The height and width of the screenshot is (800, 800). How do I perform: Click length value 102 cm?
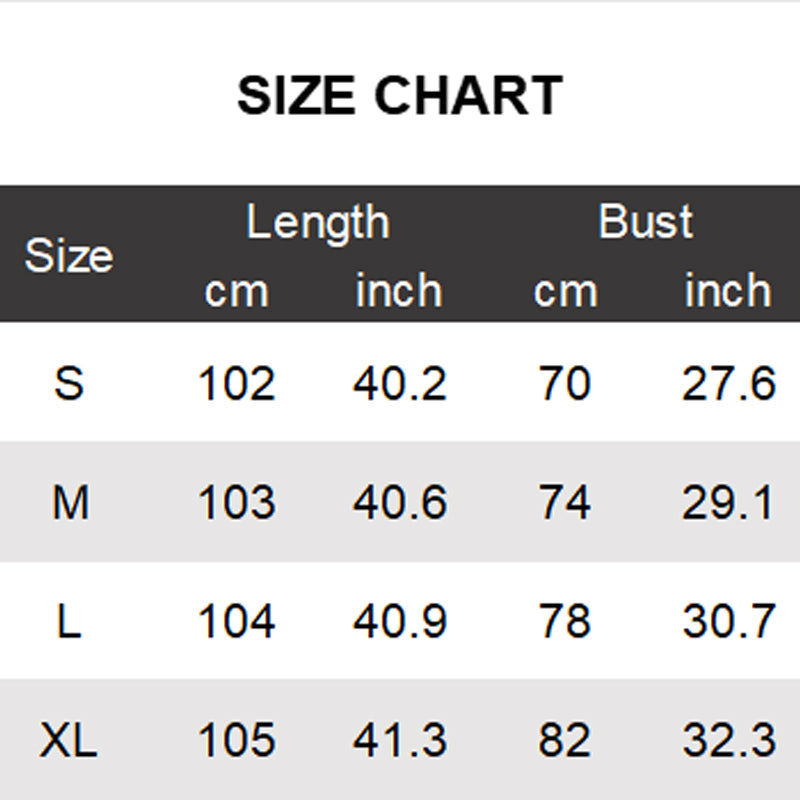coord(236,383)
